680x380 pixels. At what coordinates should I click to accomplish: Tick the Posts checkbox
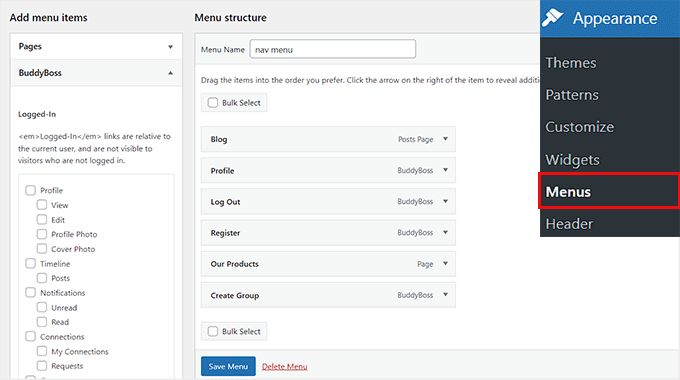42,278
